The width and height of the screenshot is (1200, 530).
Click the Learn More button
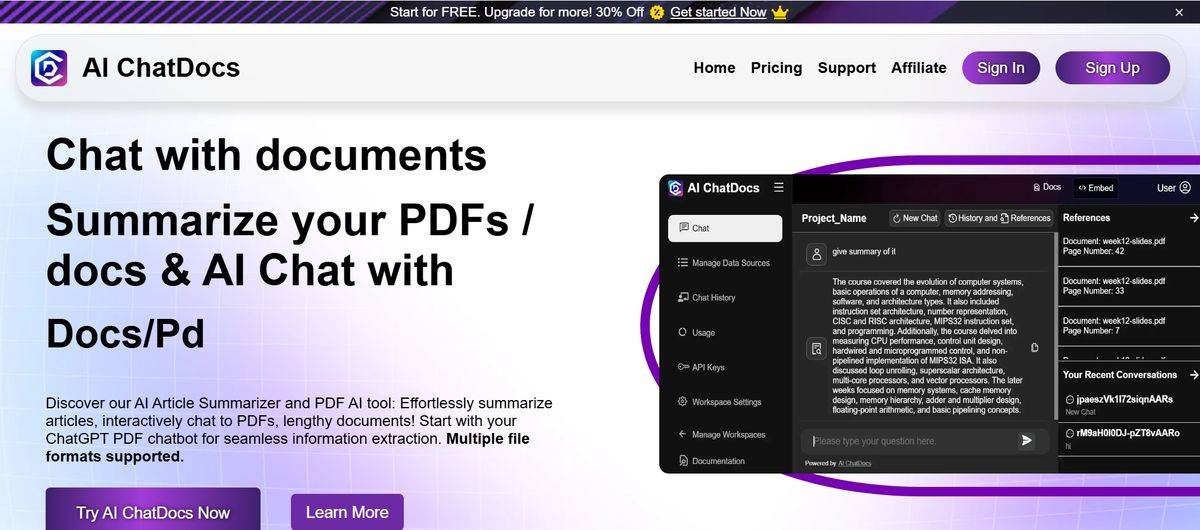pos(347,512)
